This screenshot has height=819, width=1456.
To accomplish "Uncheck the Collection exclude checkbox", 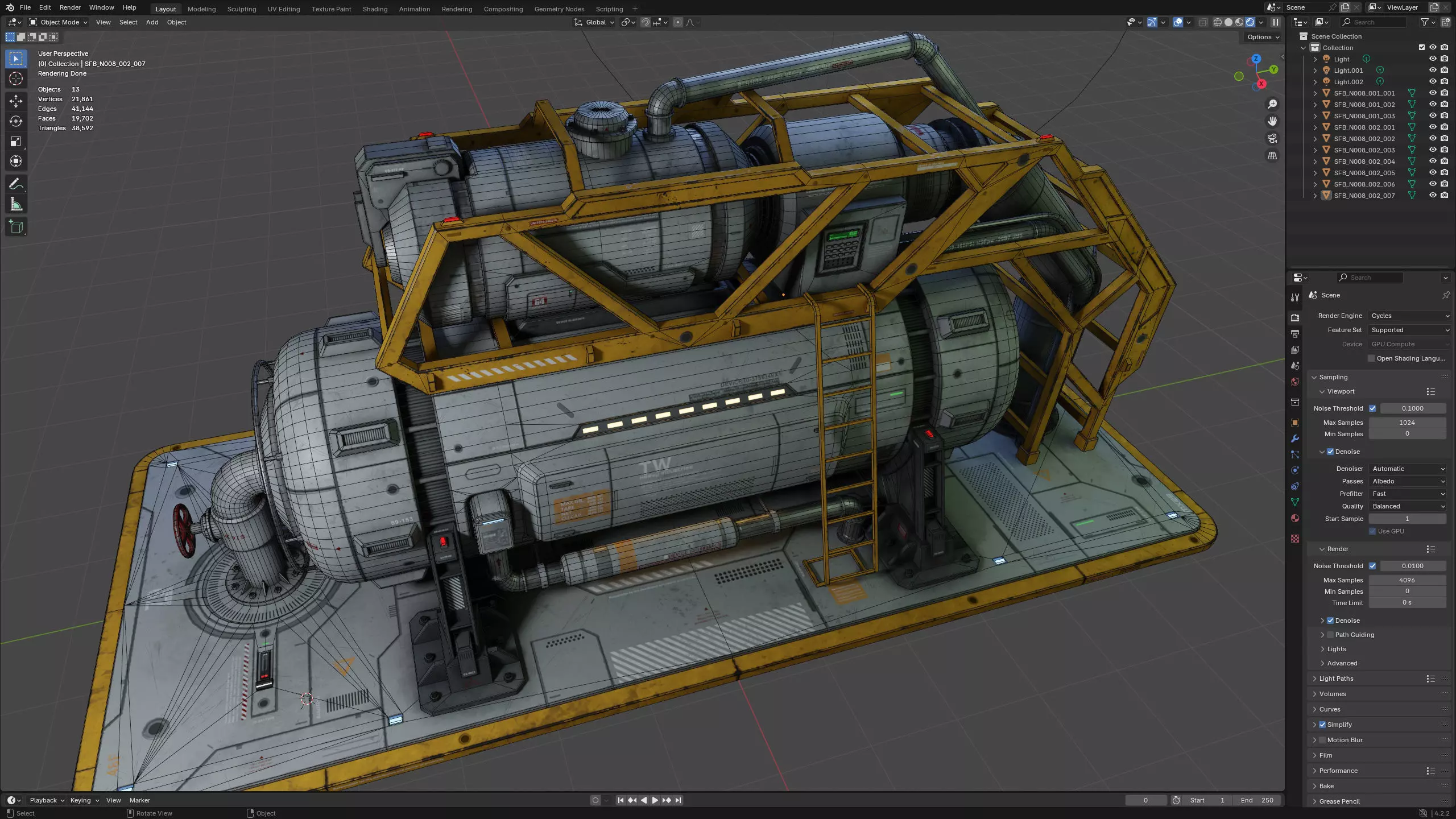I will click(x=1422, y=47).
